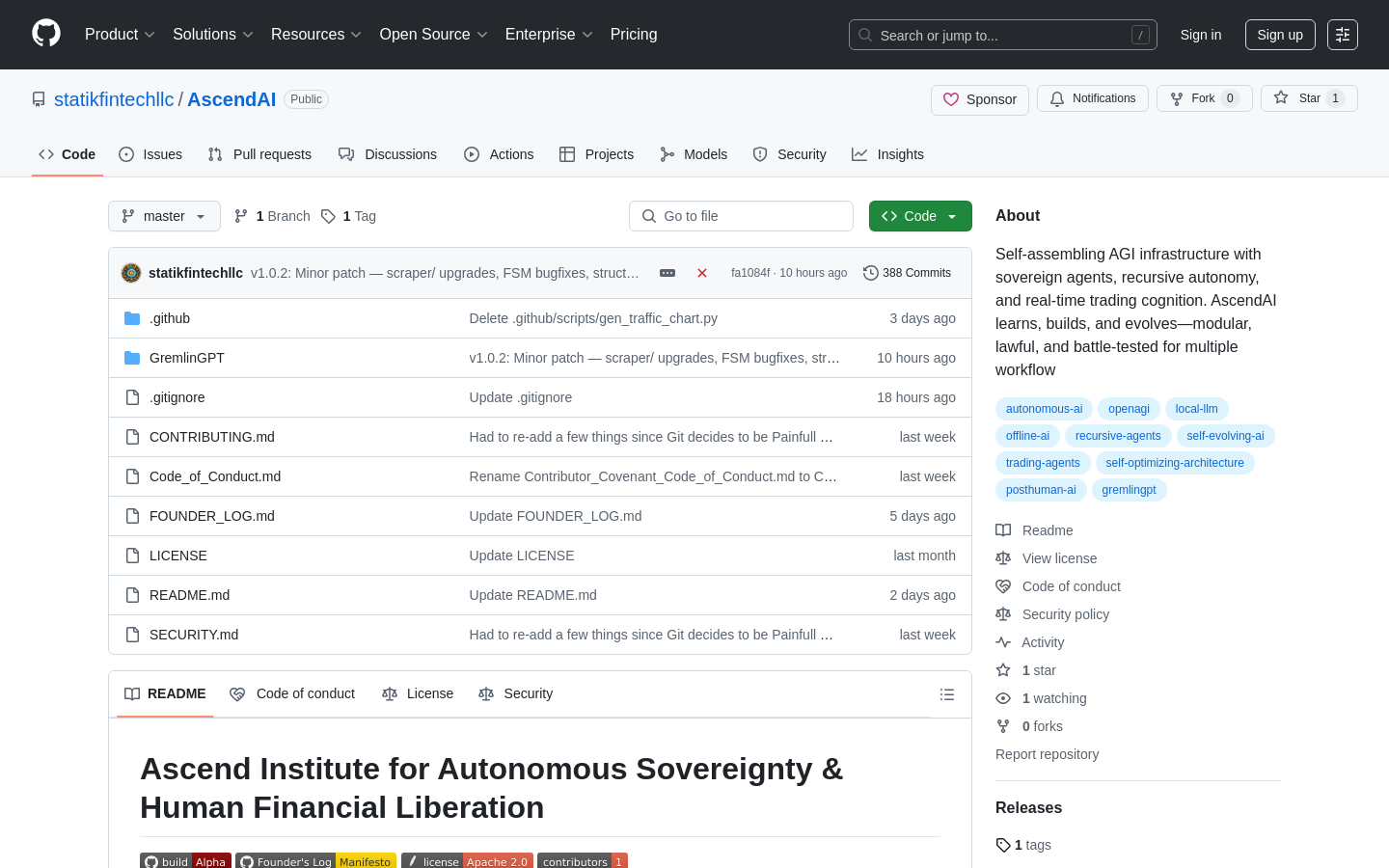Image resolution: width=1389 pixels, height=868 pixels.
Task: Click the 388 Commits history link
Action: [908, 273]
